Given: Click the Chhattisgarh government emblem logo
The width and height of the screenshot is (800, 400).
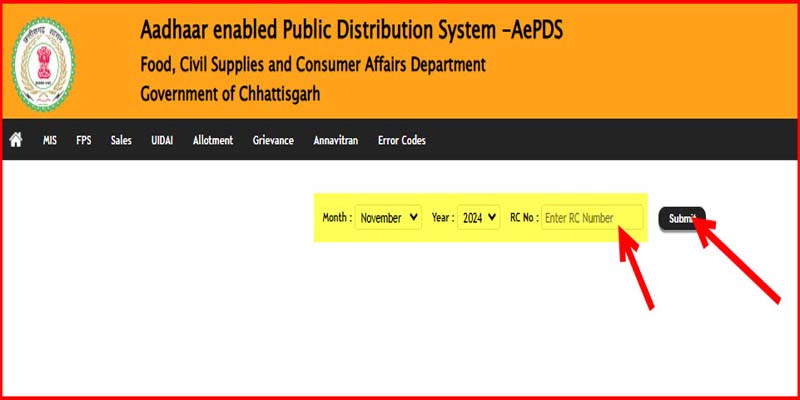Looking at the screenshot, I should coord(43,64).
